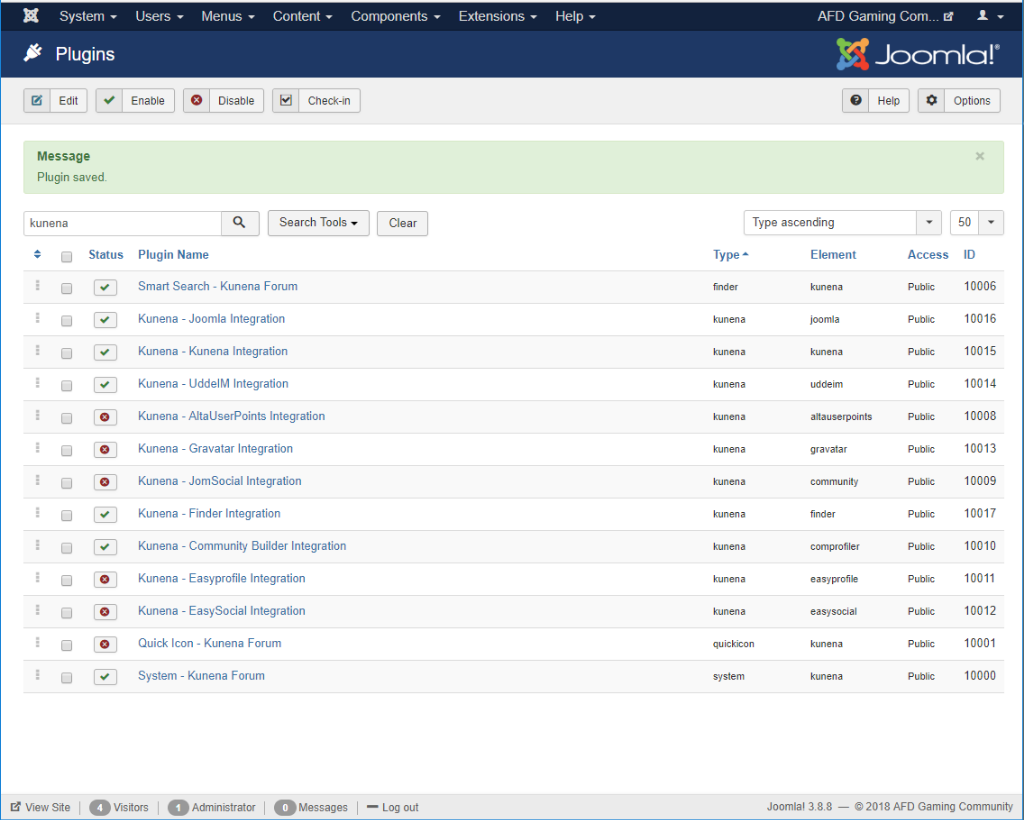Click the drag handle for Smart Search row
This screenshot has height=820, width=1024.
[x=38, y=287]
